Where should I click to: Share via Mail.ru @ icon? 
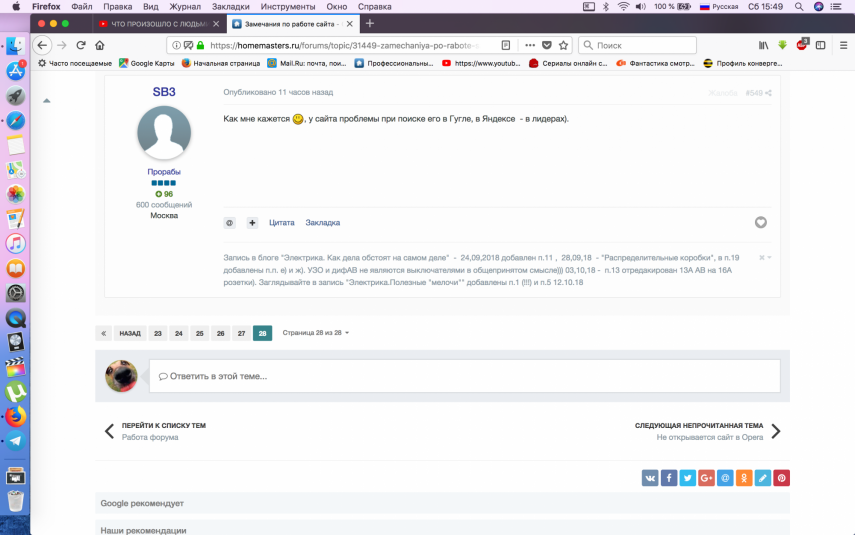click(725, 478)
